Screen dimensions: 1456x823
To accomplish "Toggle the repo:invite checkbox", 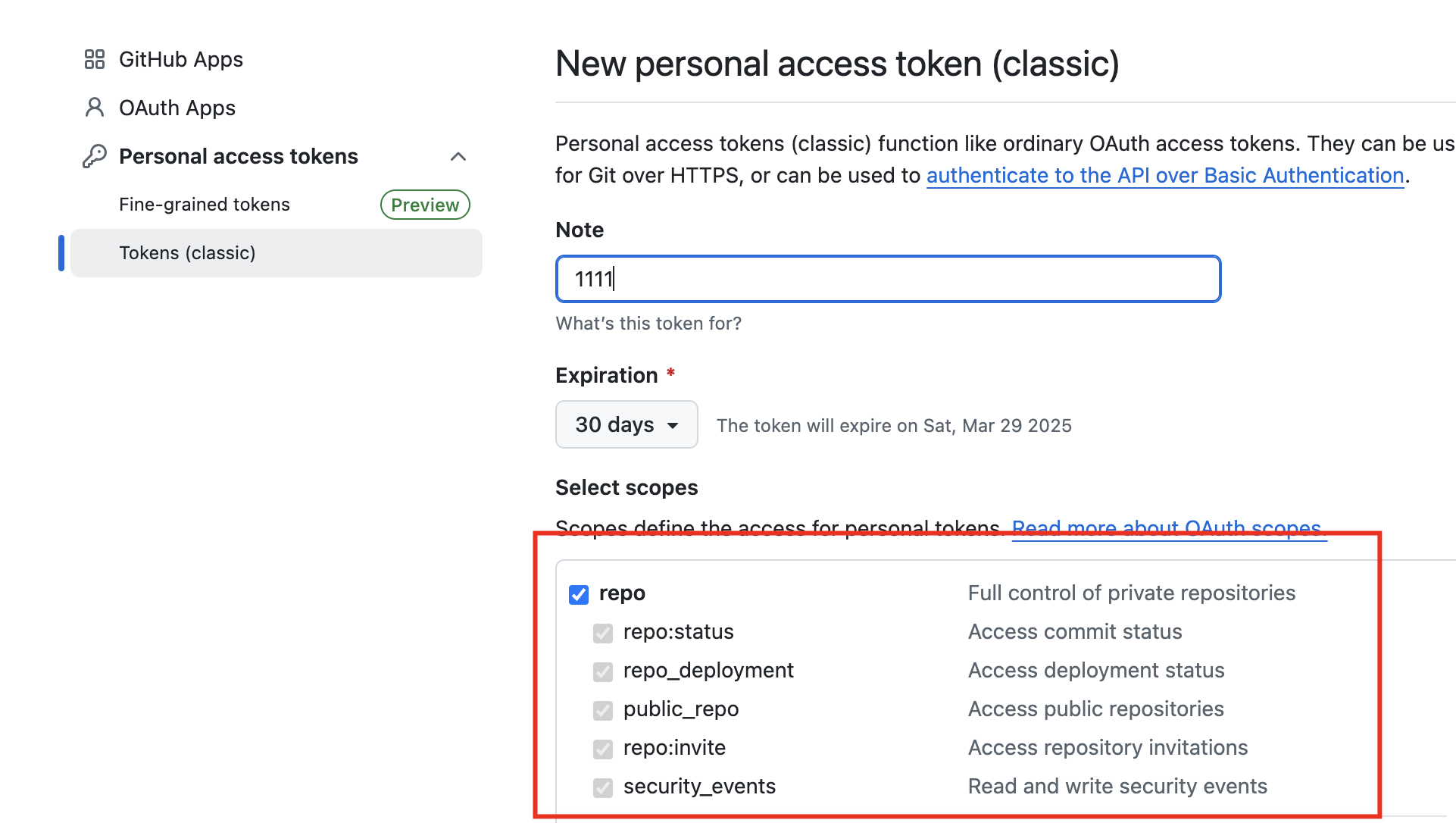I will click(603, 749).
